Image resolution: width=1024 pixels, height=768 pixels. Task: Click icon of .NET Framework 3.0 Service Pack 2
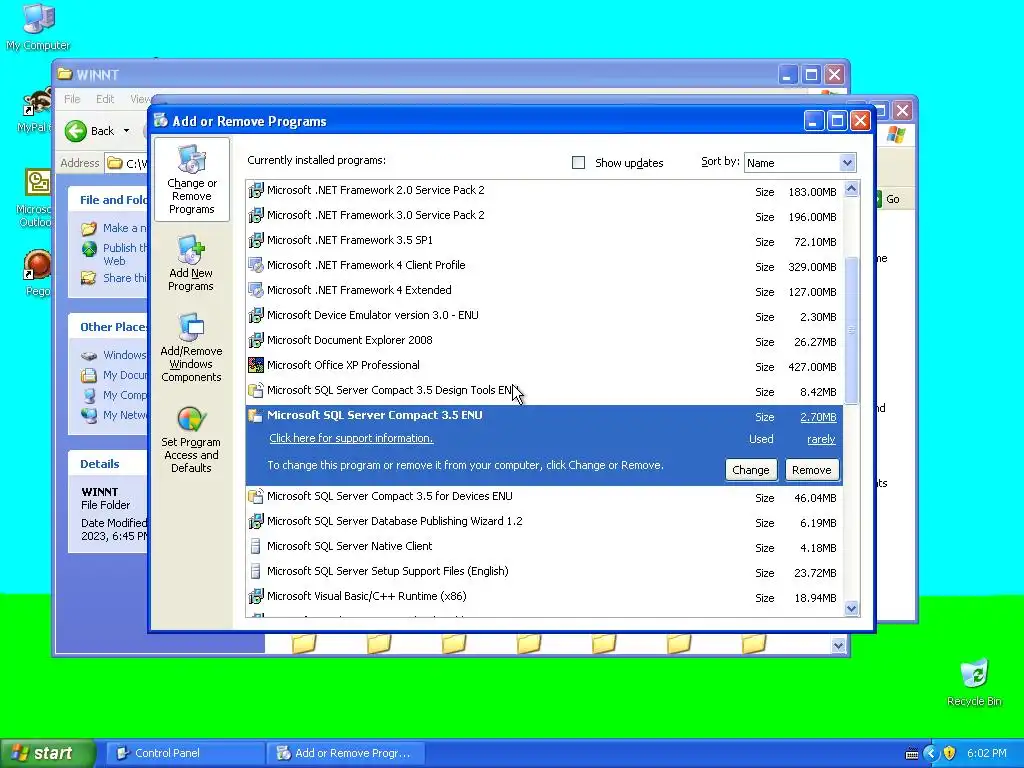(256, 216)
